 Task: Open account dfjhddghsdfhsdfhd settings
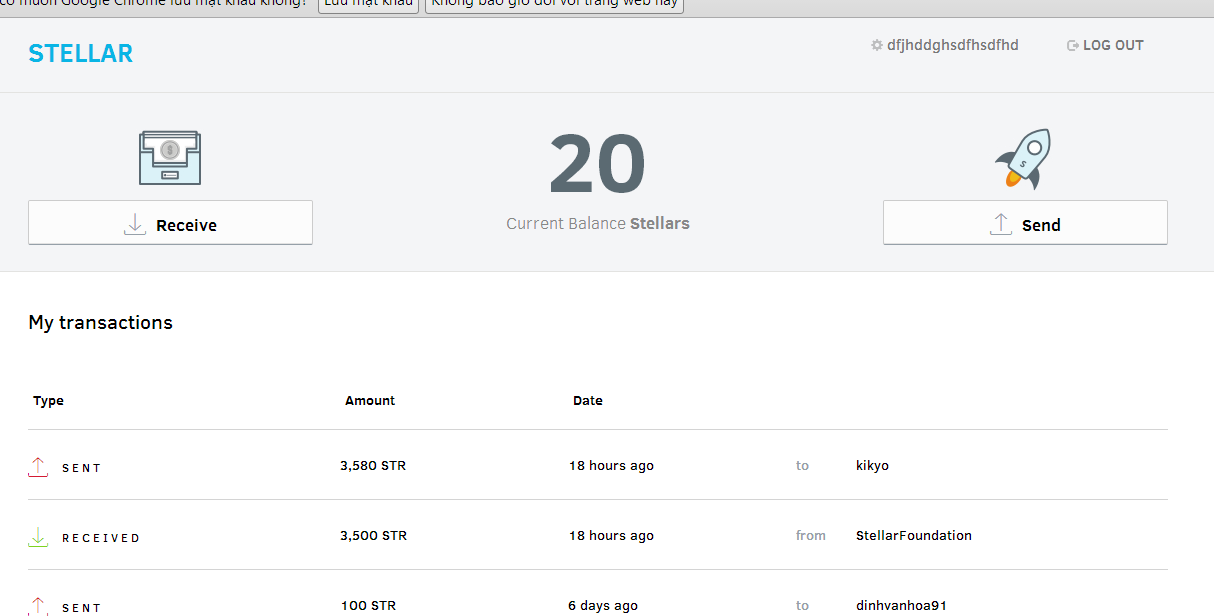(x=952, y=45)
